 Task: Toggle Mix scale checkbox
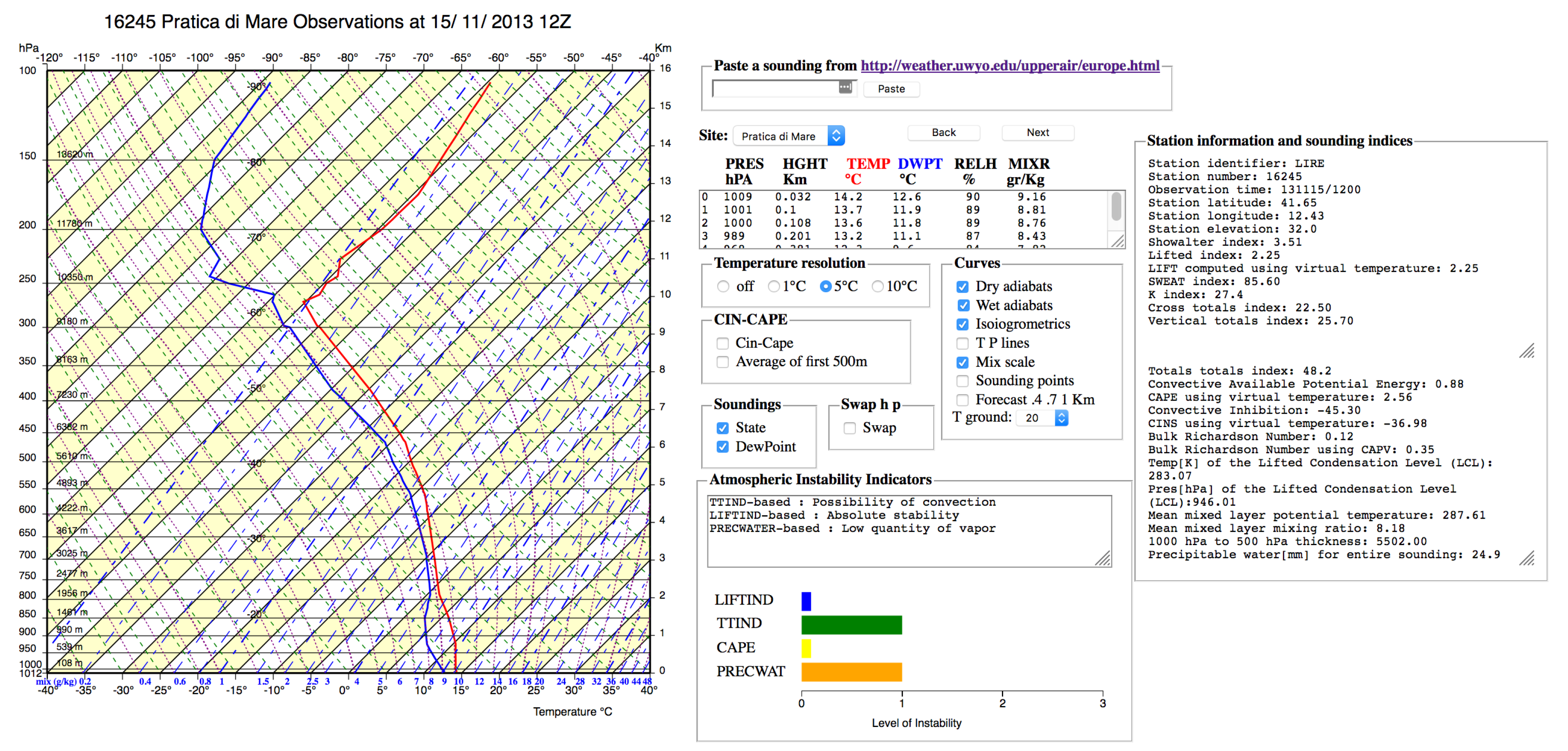coord(963,362)
